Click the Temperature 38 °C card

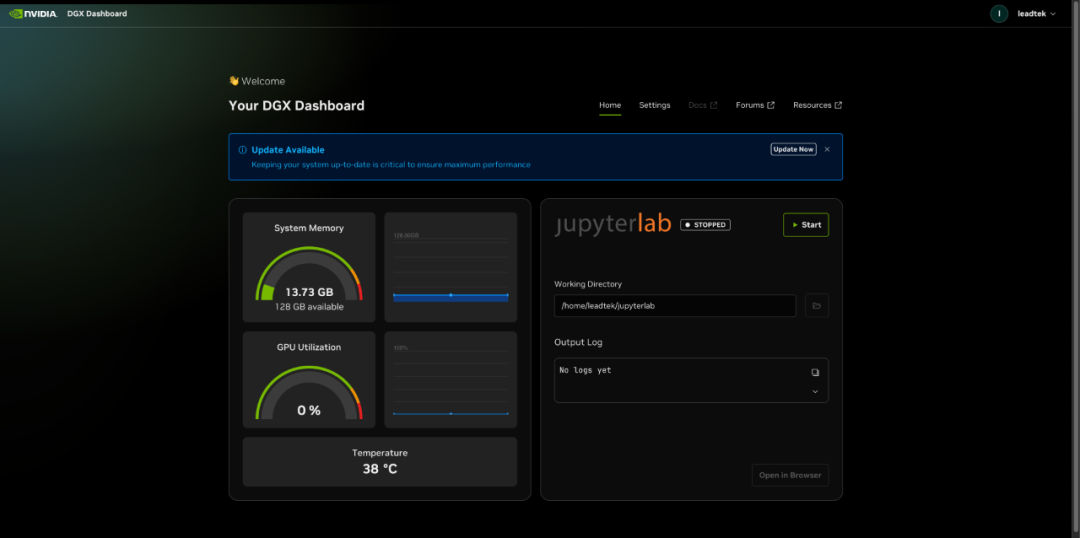[380, 462]
